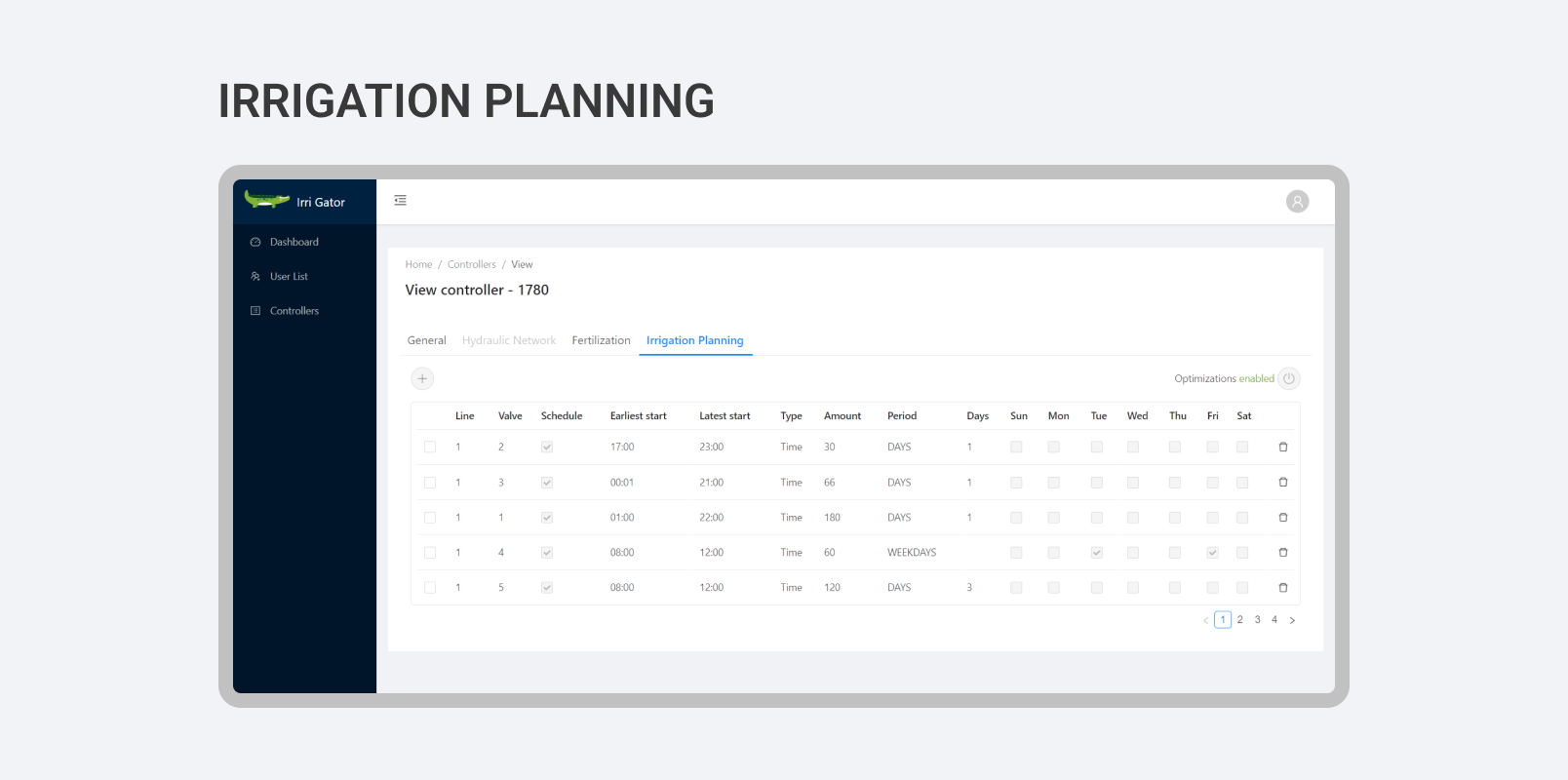The width and height of the screenshot is (1568, 780).
Task: Toggle Wed checkbox in amount 180 row
Action: point(1133,517)
